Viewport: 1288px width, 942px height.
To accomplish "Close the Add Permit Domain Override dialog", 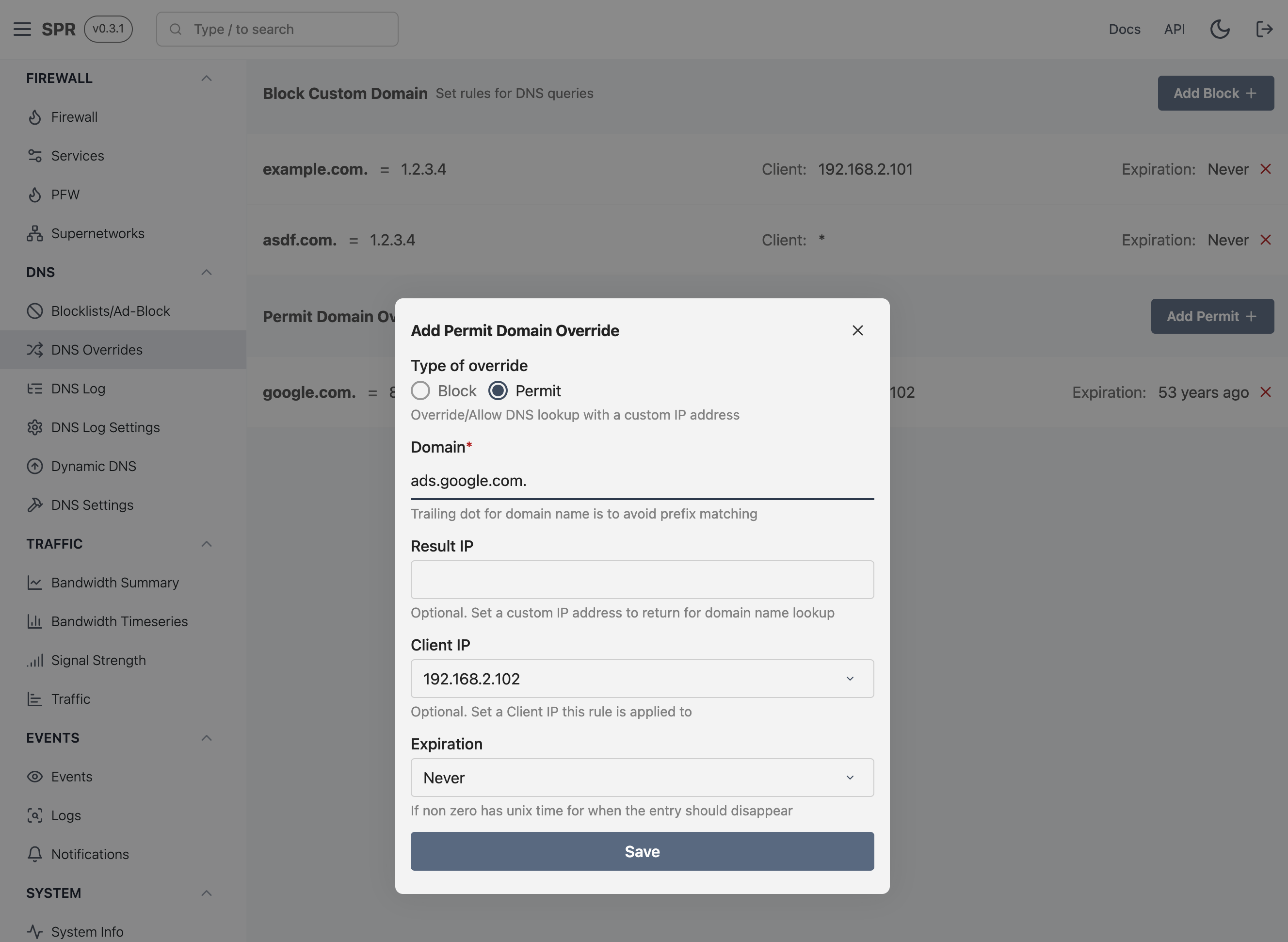I will [x=857, y=330].
